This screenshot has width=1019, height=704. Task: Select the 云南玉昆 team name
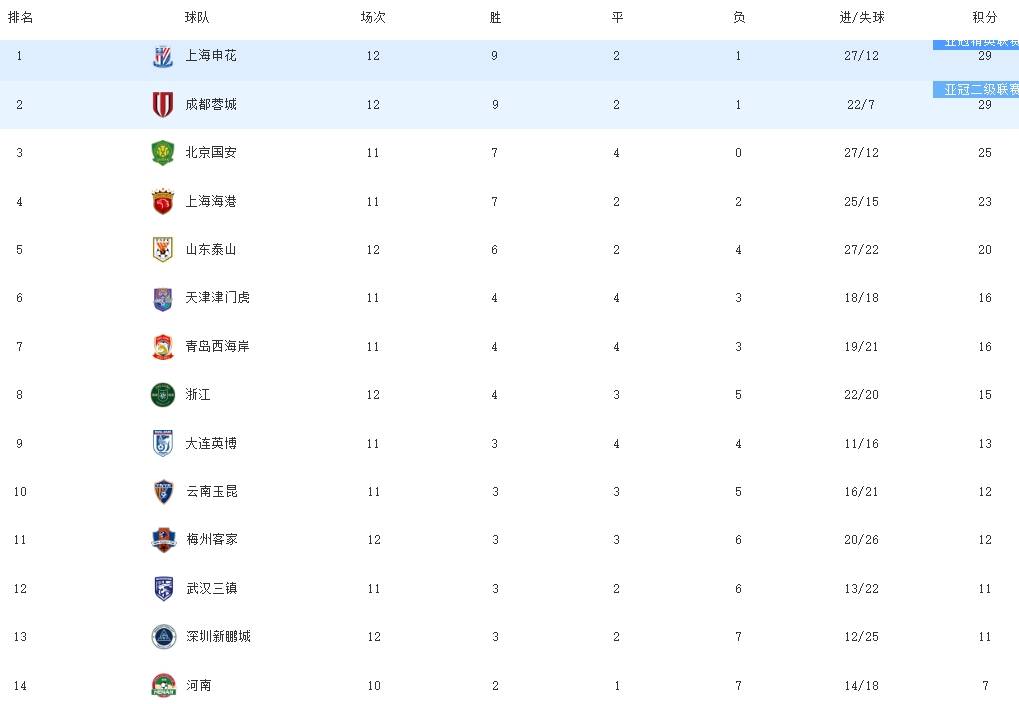(x=211, y=491)
